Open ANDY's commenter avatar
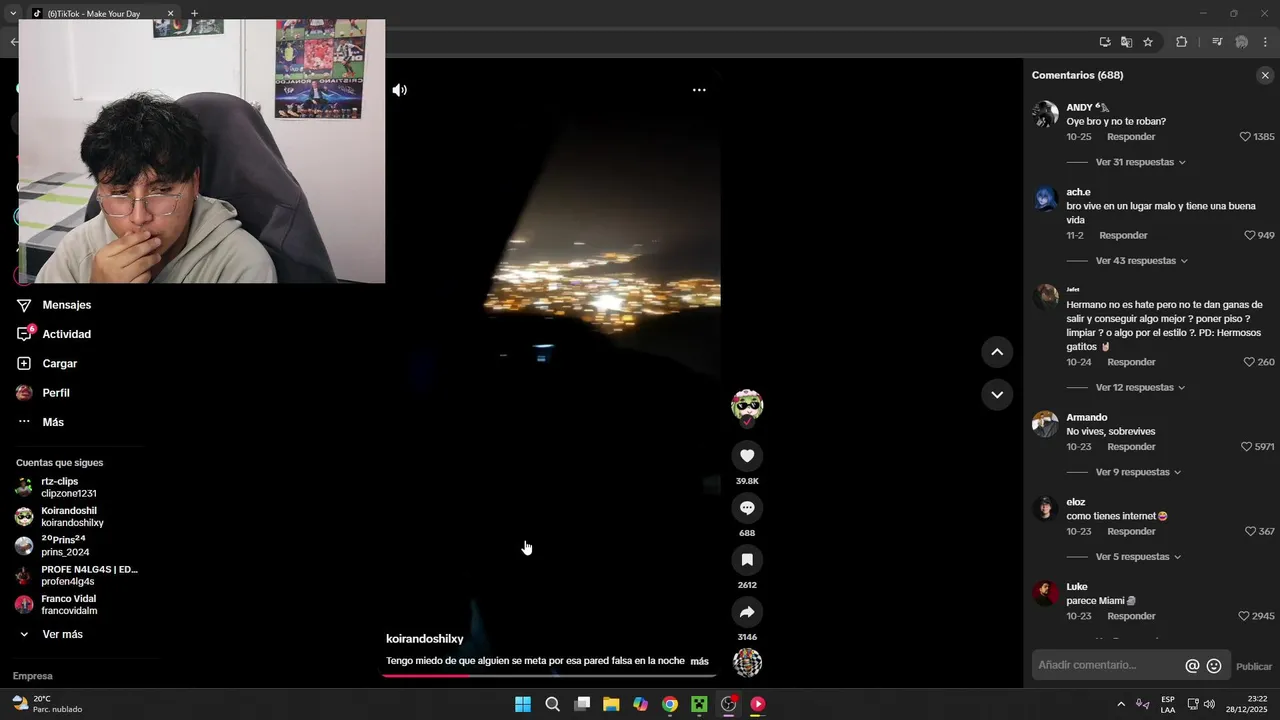This screenshot has width=1280, height=720. 1045,114
